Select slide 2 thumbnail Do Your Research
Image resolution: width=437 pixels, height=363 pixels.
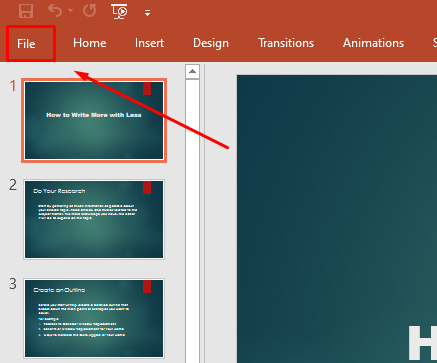pos(94,219)
